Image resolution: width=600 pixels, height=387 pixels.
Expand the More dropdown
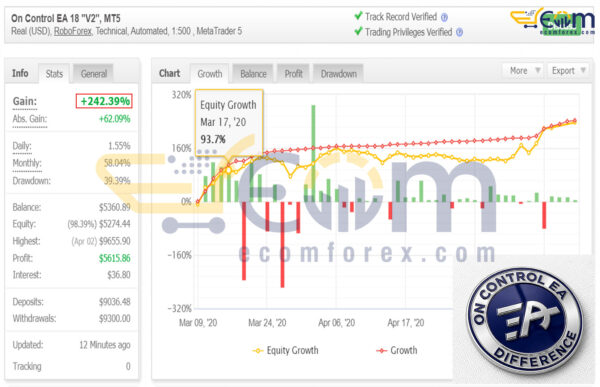524,71
